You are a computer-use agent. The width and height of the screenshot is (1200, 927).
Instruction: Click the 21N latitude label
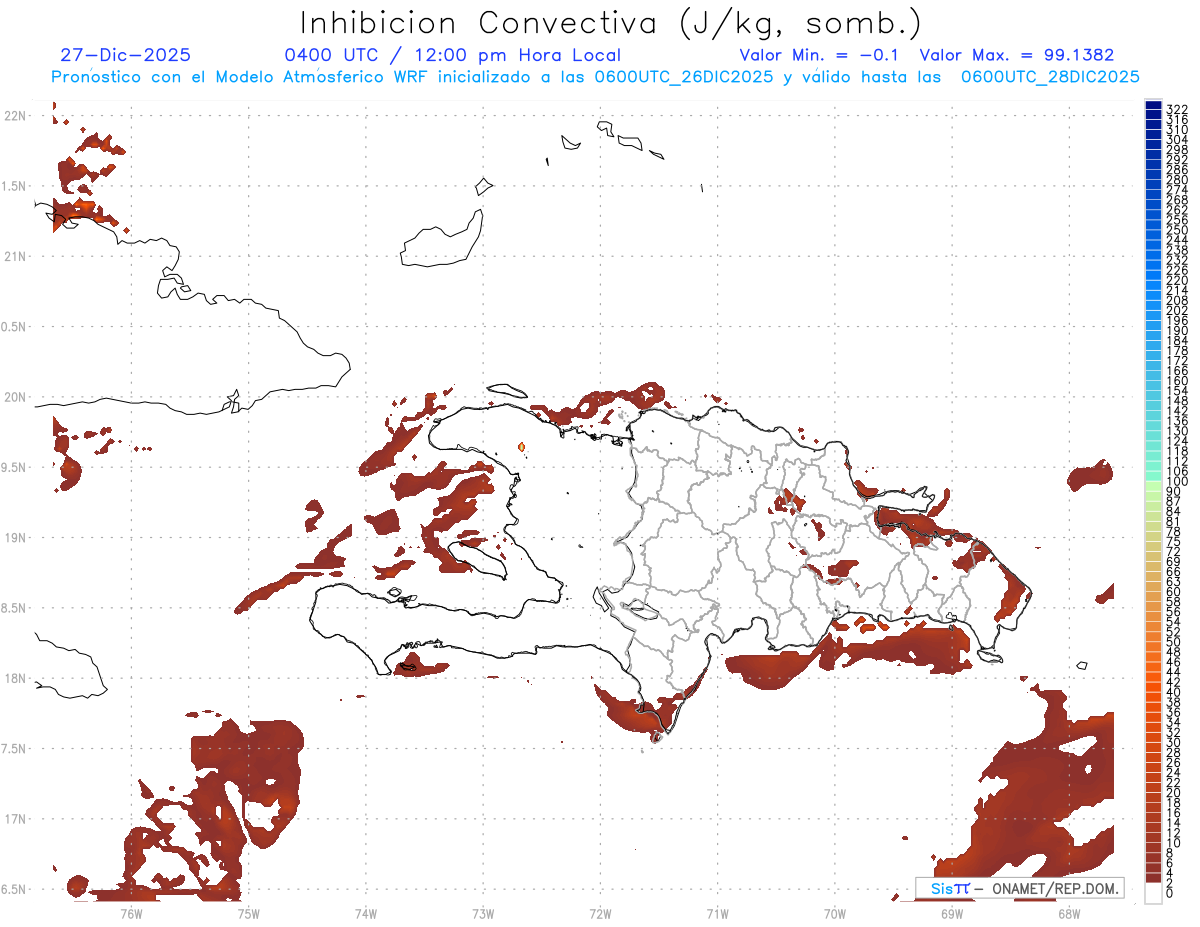16,257
